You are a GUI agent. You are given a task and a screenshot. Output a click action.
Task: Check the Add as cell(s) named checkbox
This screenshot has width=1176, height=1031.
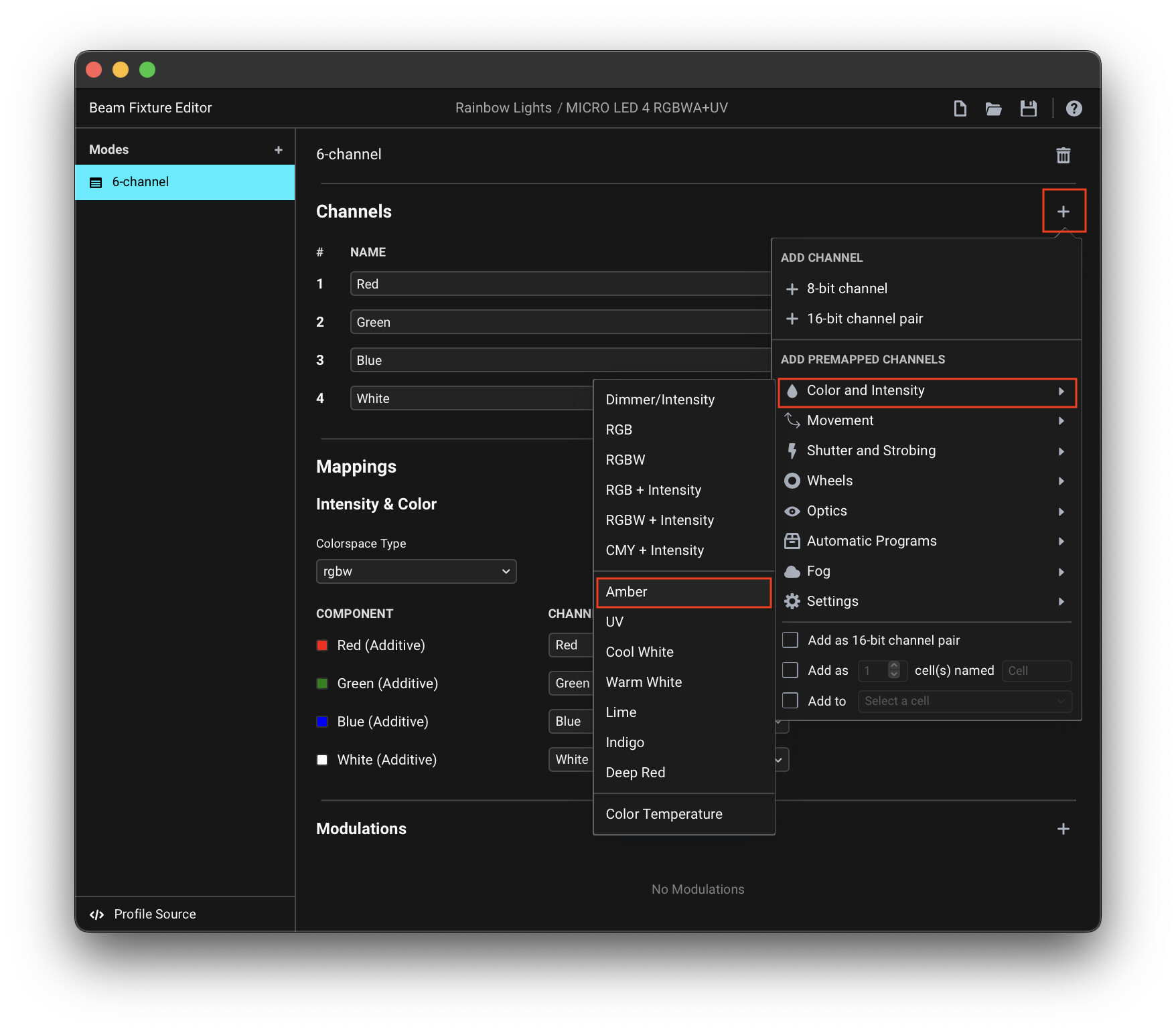coord(790,670)
